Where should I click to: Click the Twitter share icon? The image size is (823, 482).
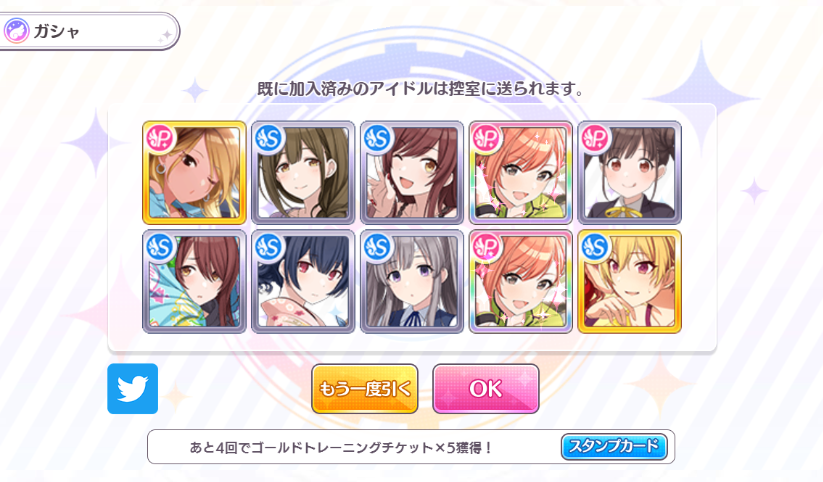(132, 389)
